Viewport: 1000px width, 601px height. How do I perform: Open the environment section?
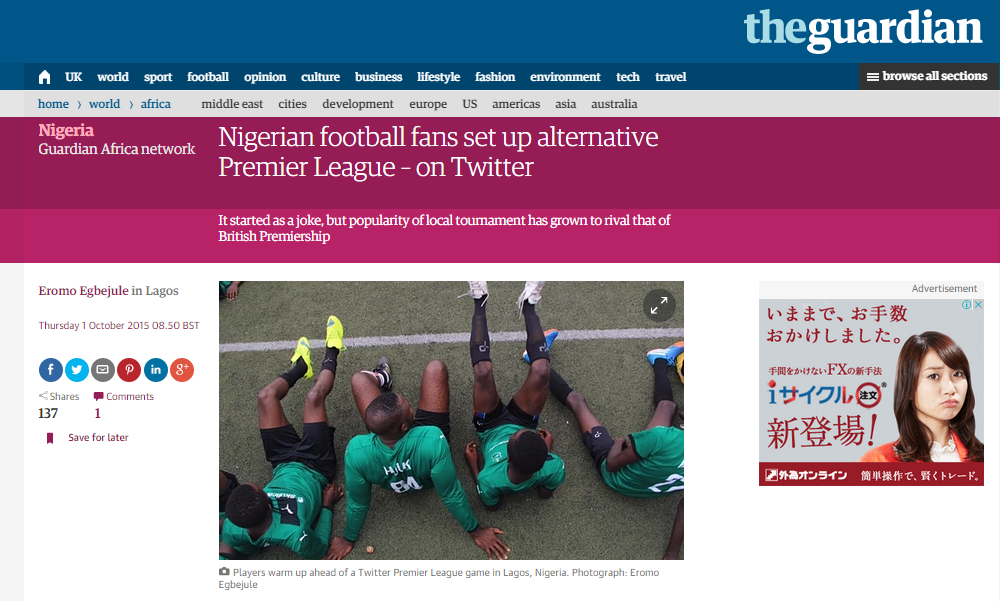[x=565, y=77]
